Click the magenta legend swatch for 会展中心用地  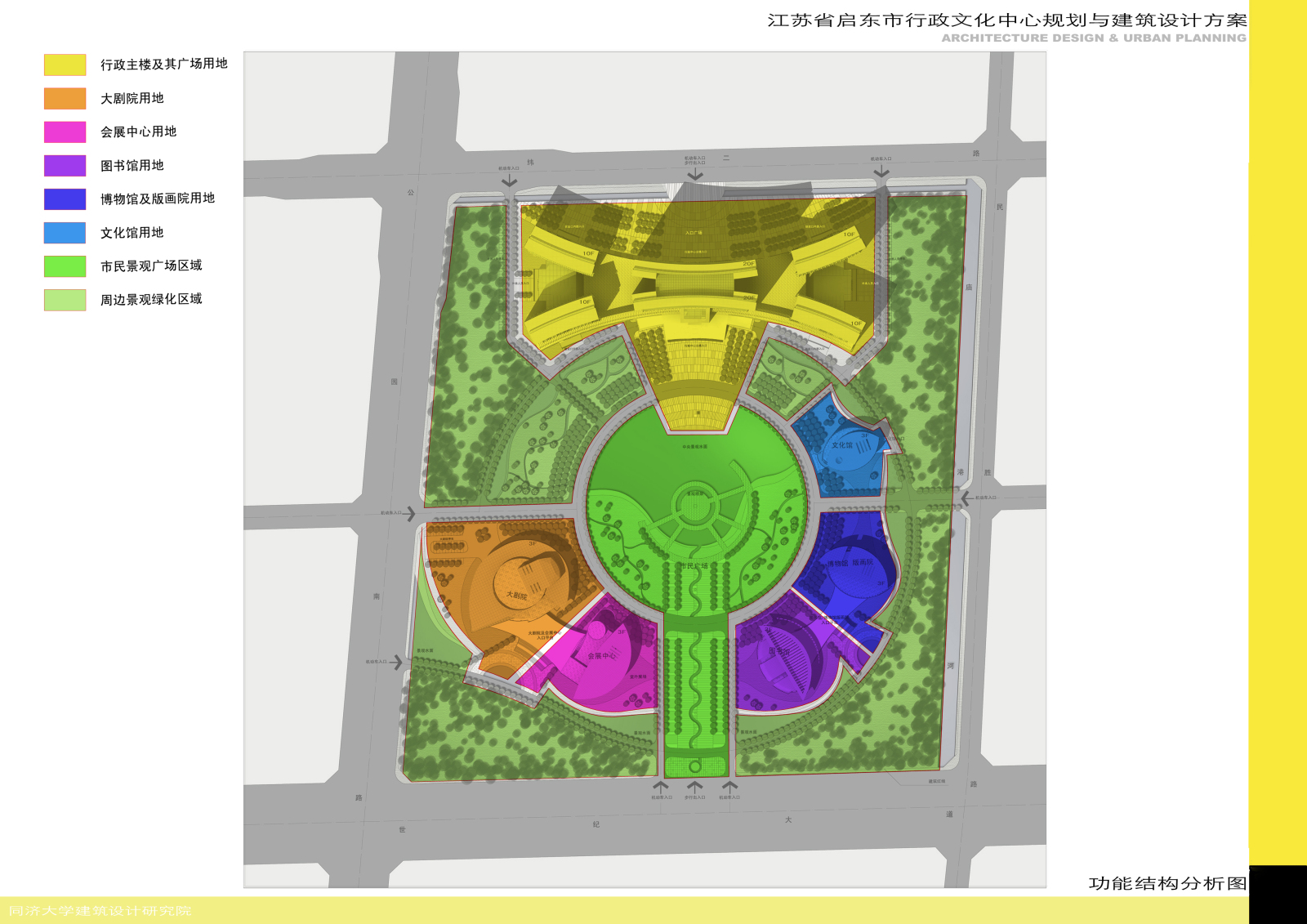pyautogui.click(x=65, y=132)
